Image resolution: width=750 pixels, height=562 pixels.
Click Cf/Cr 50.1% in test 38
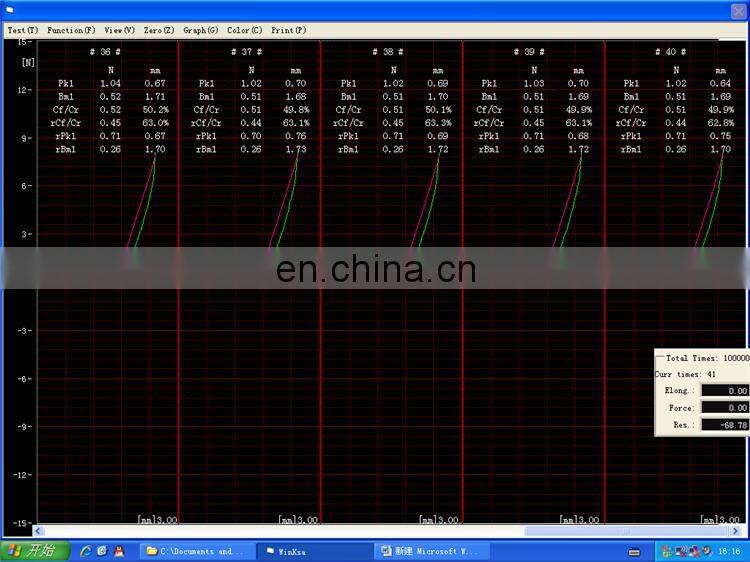[438, 110]
